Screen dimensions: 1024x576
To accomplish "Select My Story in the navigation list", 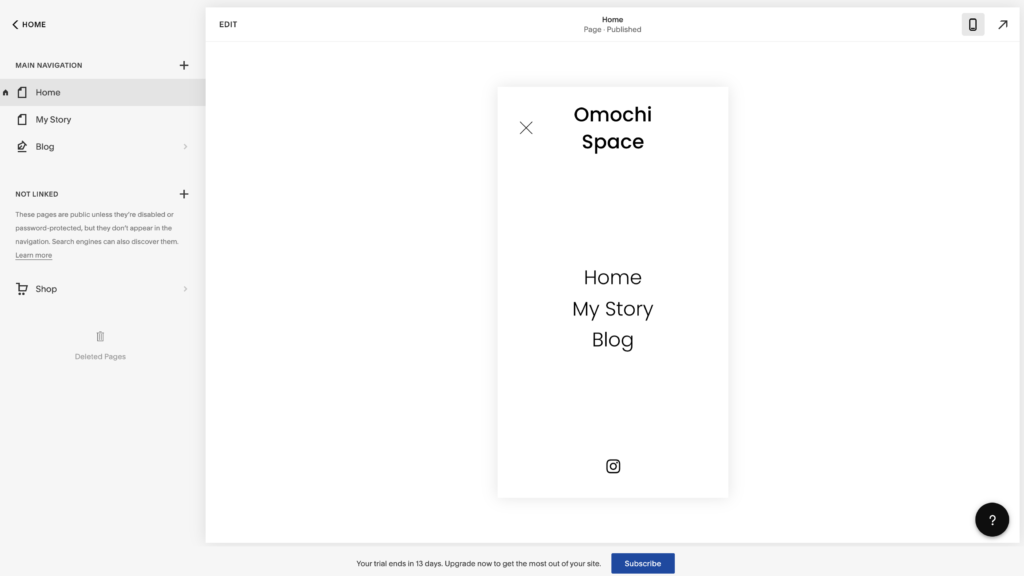I will pos(52,119).
